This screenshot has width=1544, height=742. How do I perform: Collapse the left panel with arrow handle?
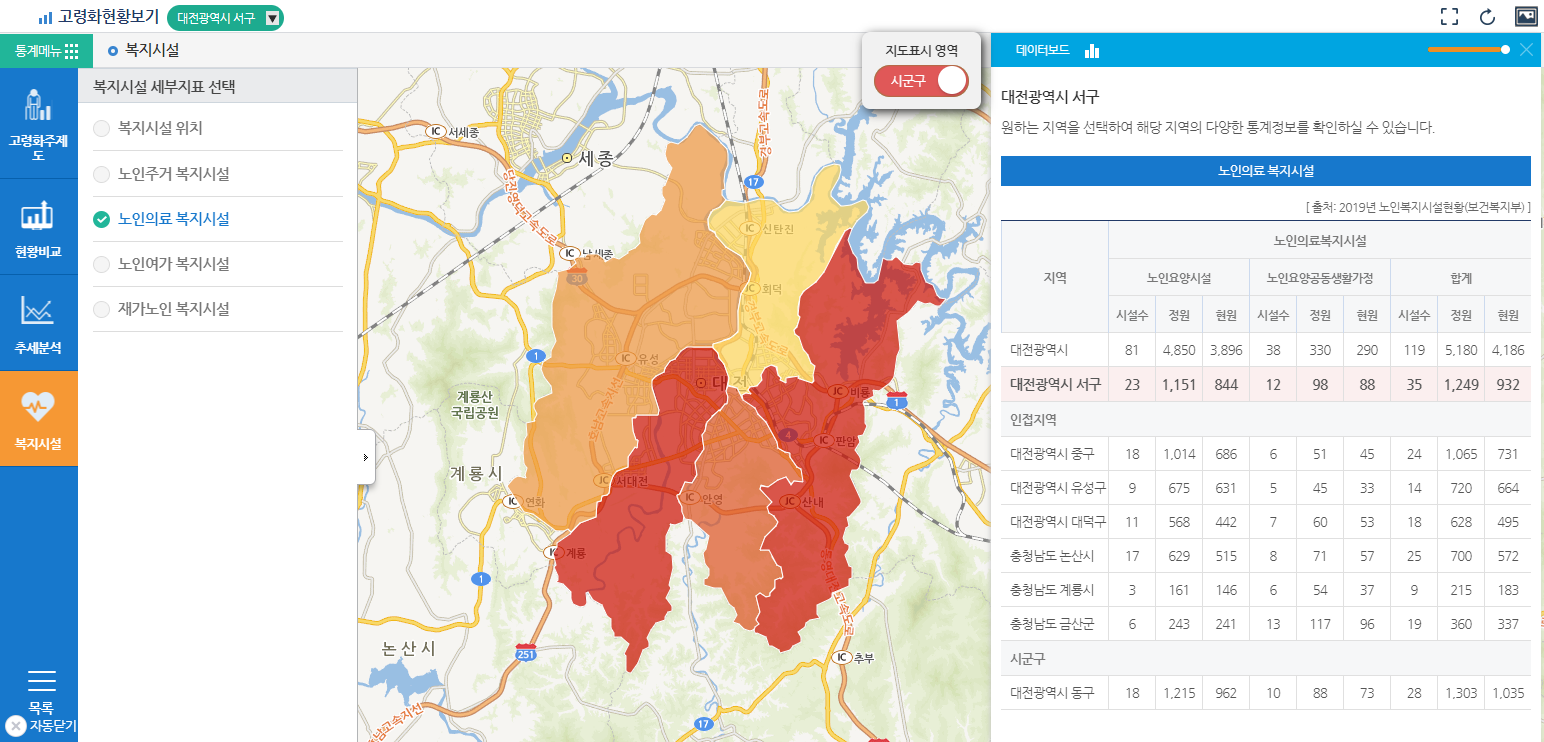[x=366, y=457]
